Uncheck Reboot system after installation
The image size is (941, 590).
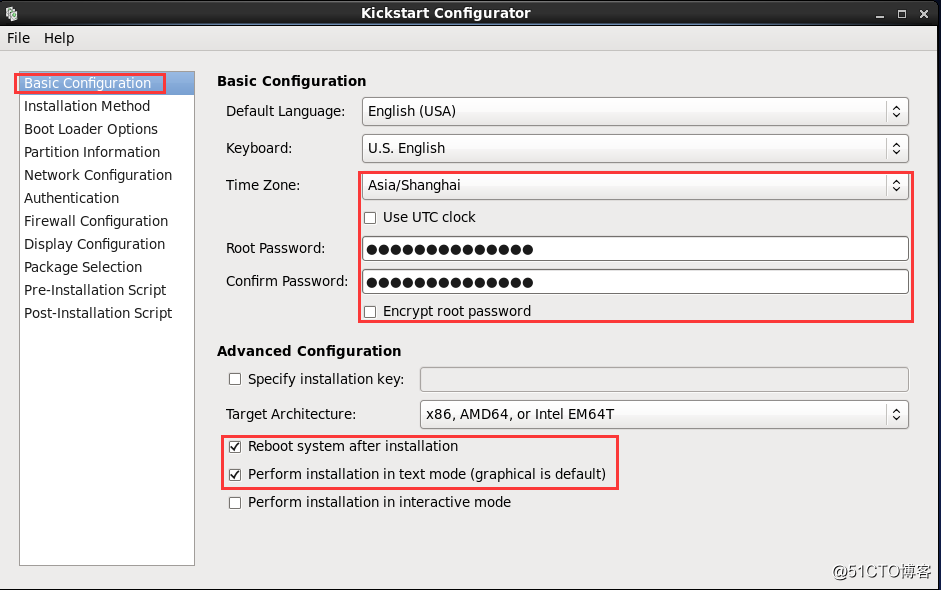235,447
